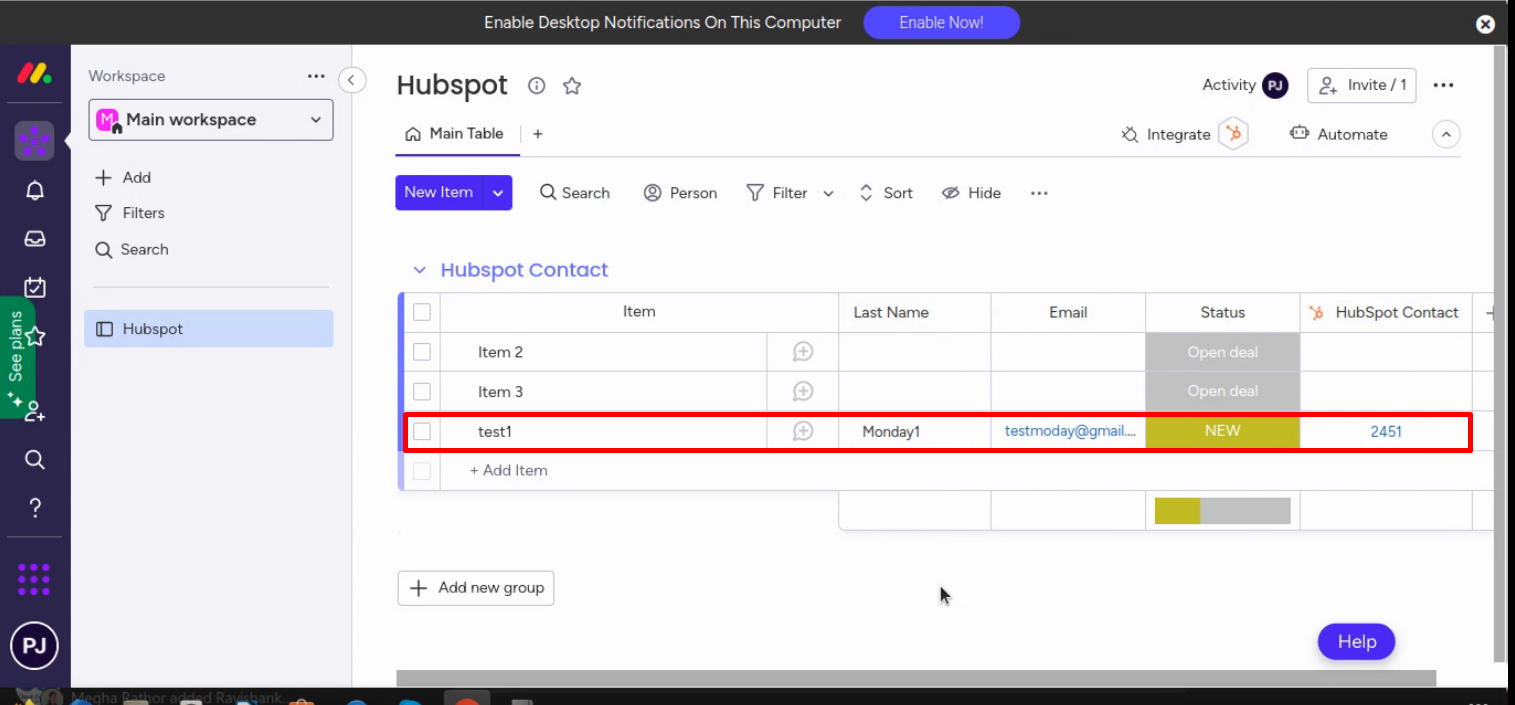Change Item 2 Open deal status

click(x=1223, y=352)
